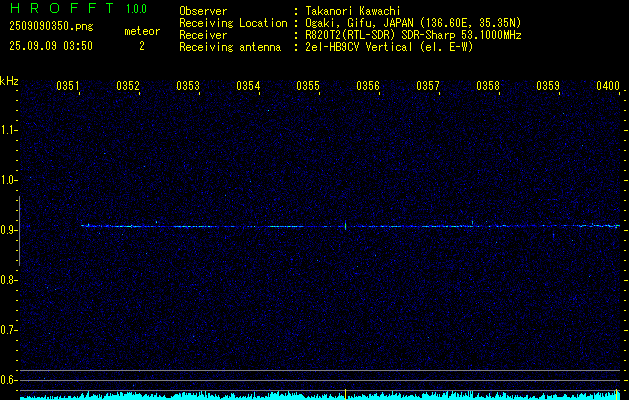
Task: Click the bright meteor echo spike near 0355
Action: click(345, 225)
